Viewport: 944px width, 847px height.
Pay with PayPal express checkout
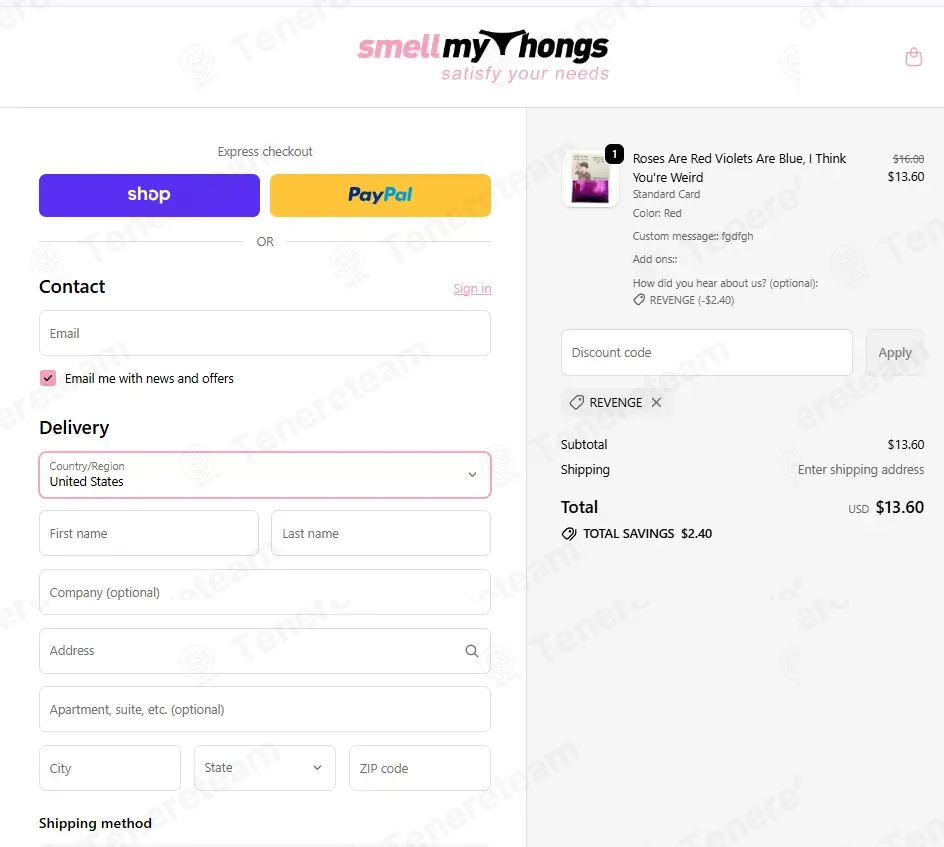coord(380,195)
